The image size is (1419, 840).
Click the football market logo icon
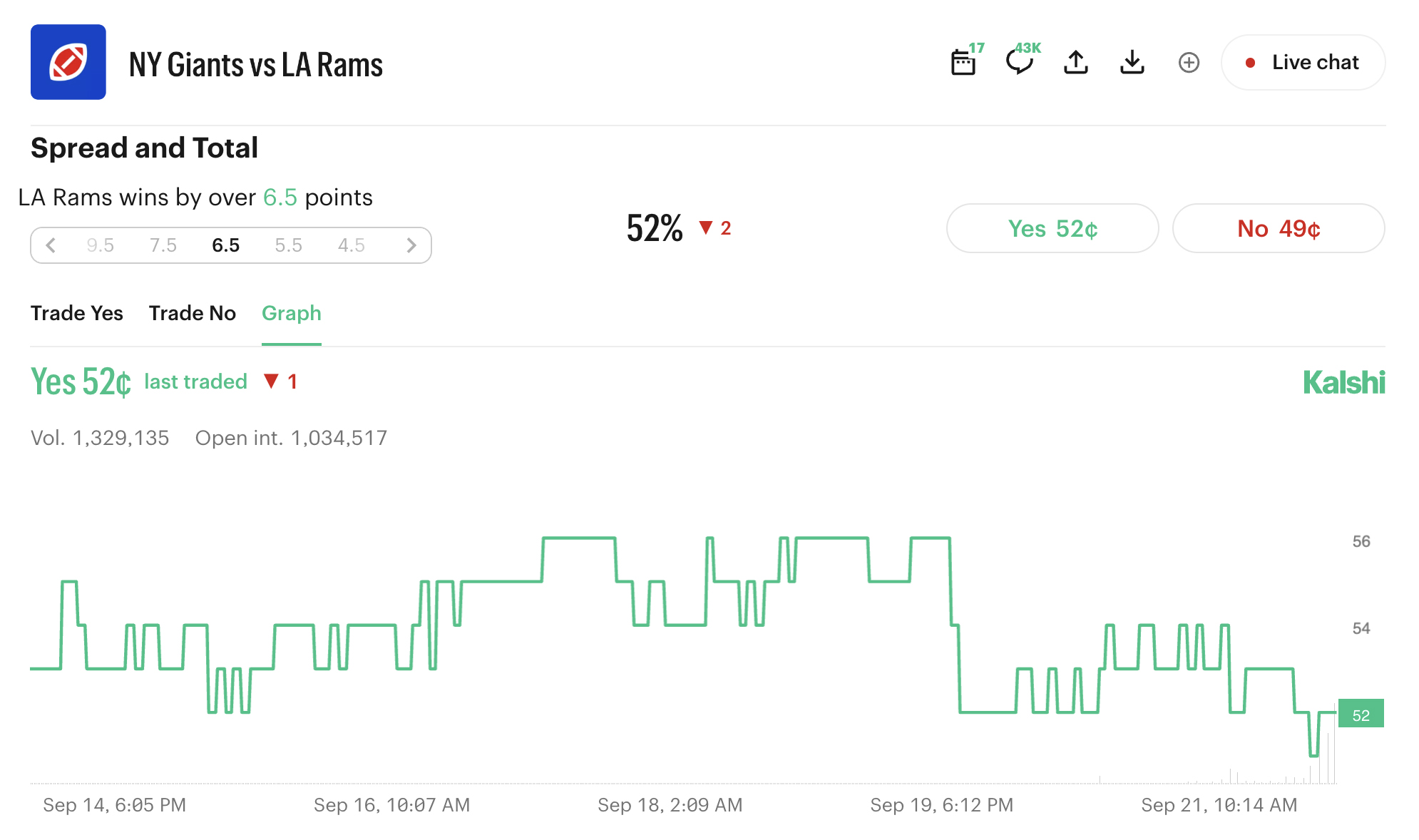(x=68, y=62)
